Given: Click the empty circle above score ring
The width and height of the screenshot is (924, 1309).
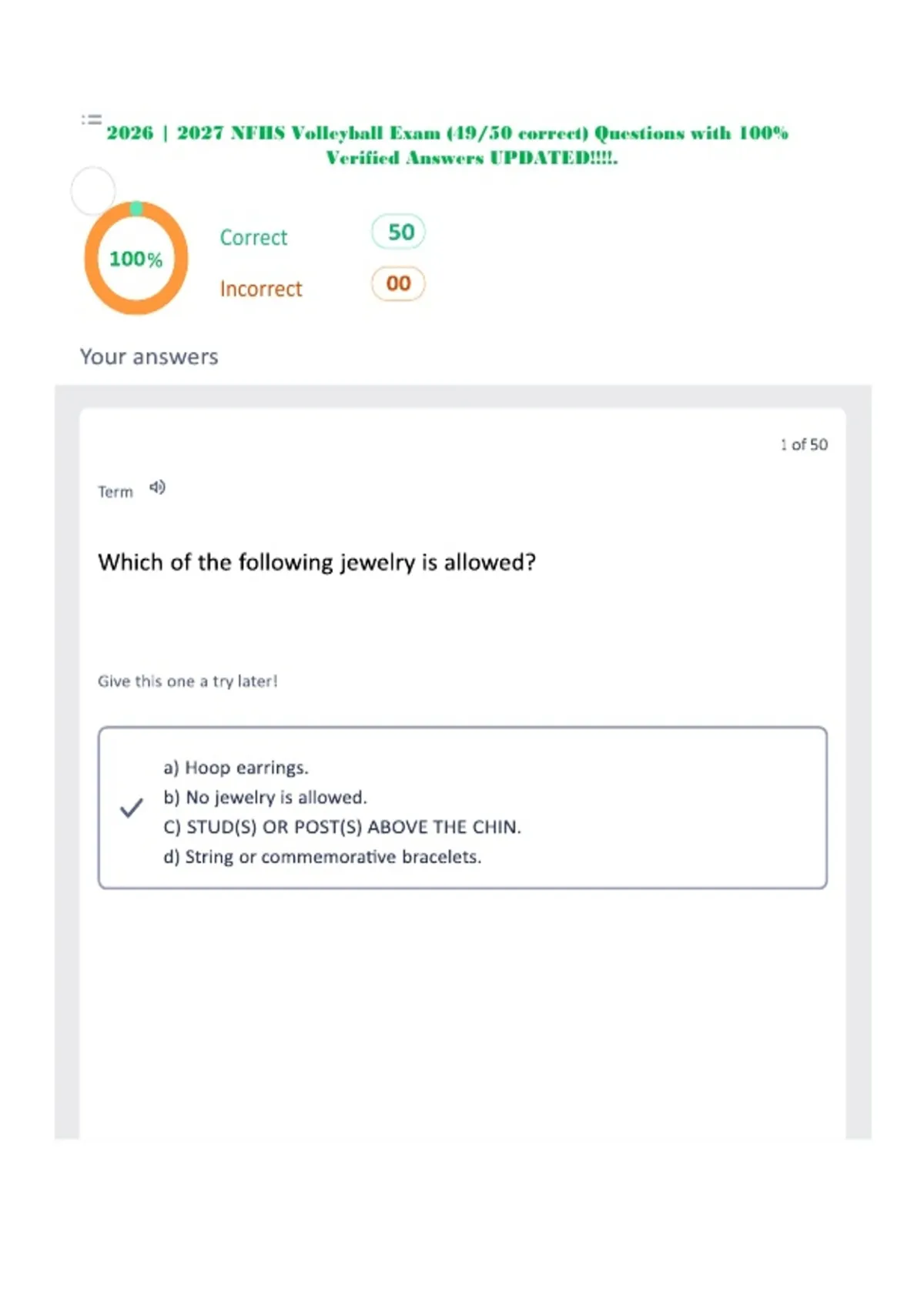Looking at the screenshot, I should pos(93,190).
